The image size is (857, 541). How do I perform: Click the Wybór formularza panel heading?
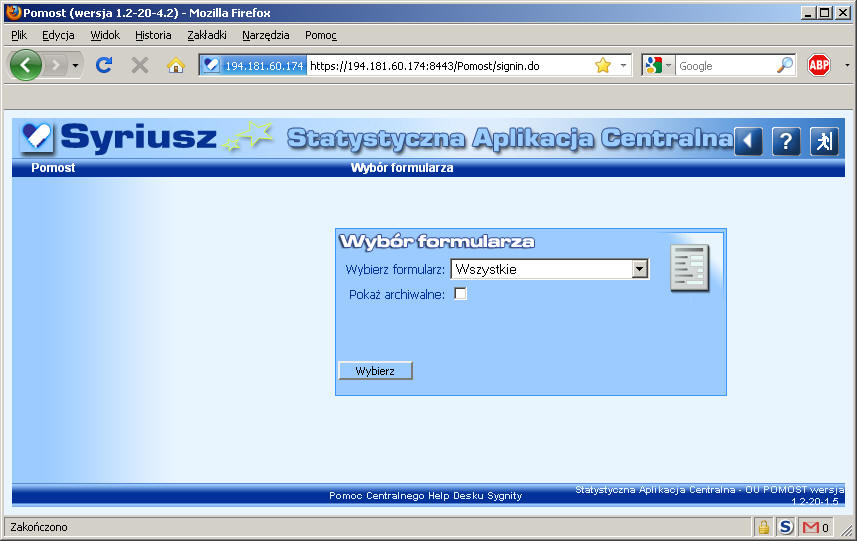pyautogui.click(x=437, y=242)
